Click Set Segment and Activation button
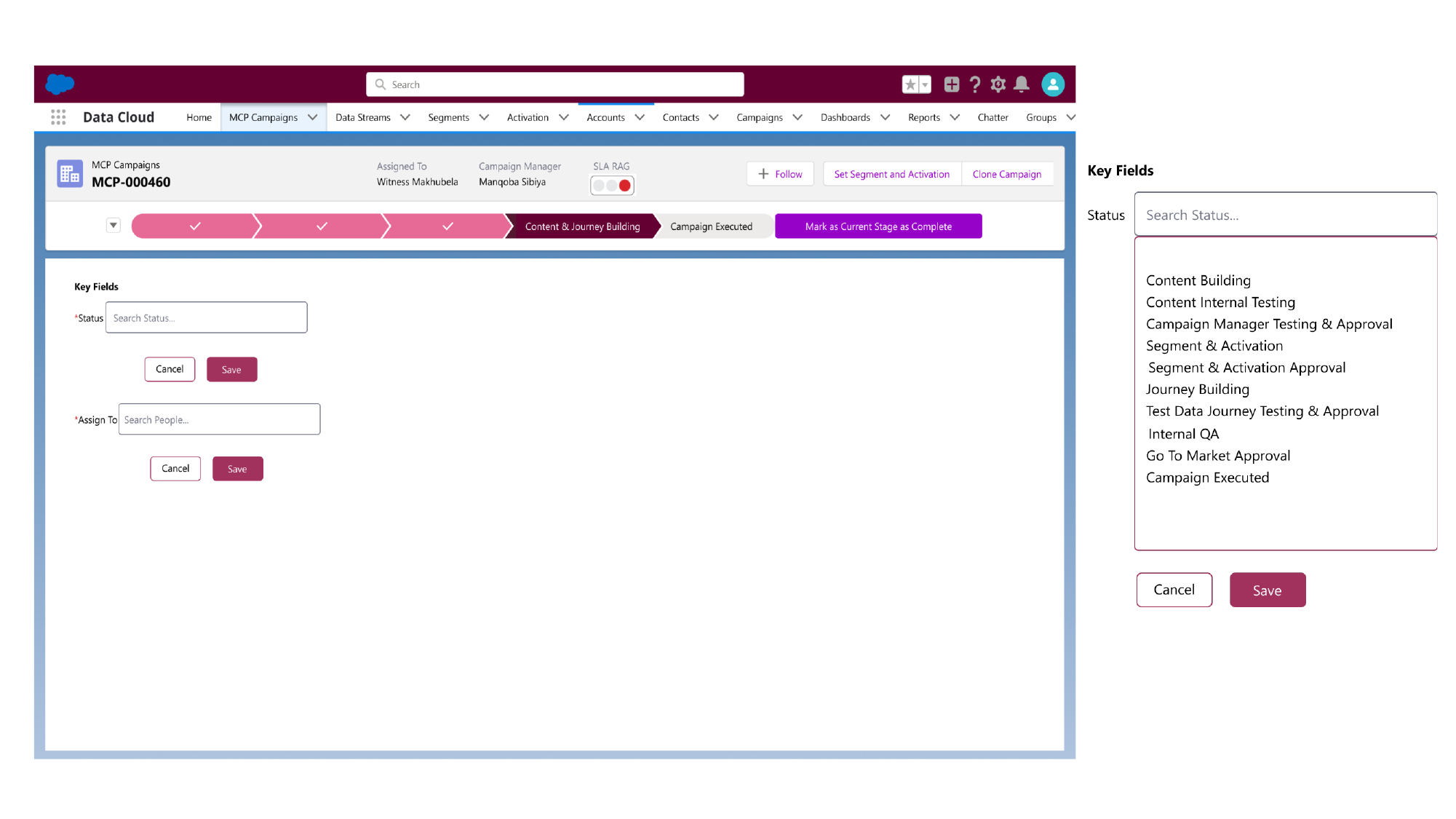1456x819 pixels. 892,174
